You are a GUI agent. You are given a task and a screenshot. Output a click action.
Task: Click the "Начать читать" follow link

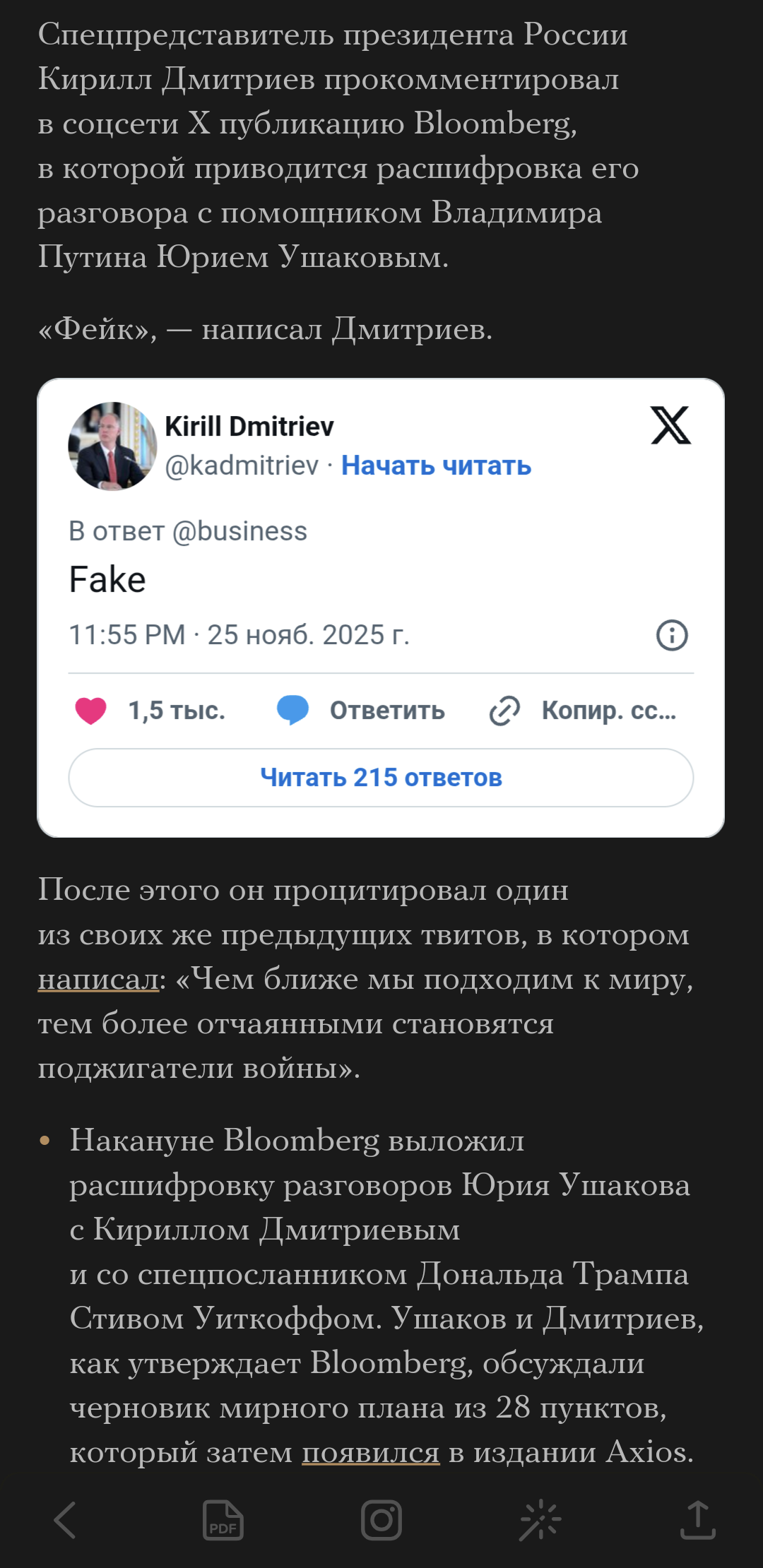coord(436,466)
